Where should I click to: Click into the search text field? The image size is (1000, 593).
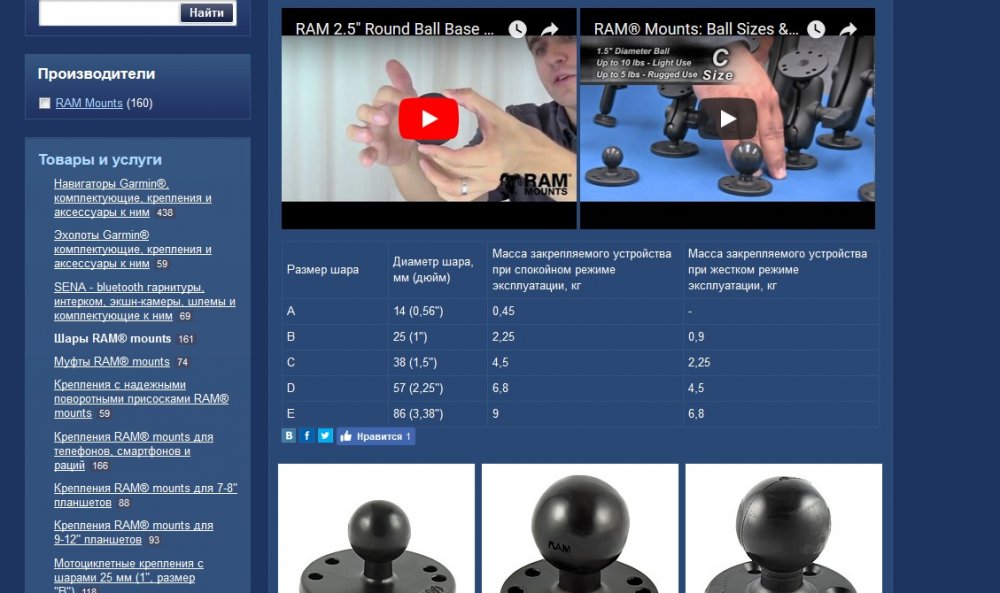[107, 13]
